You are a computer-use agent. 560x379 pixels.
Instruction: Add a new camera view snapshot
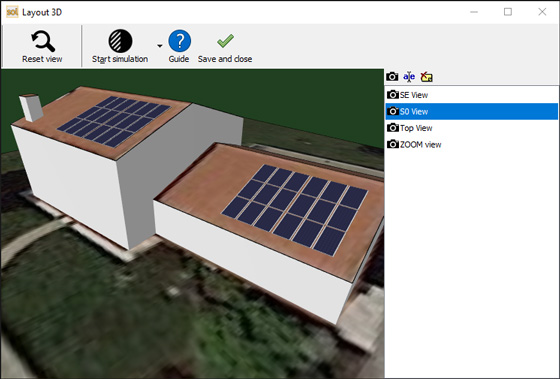point(392,76)
